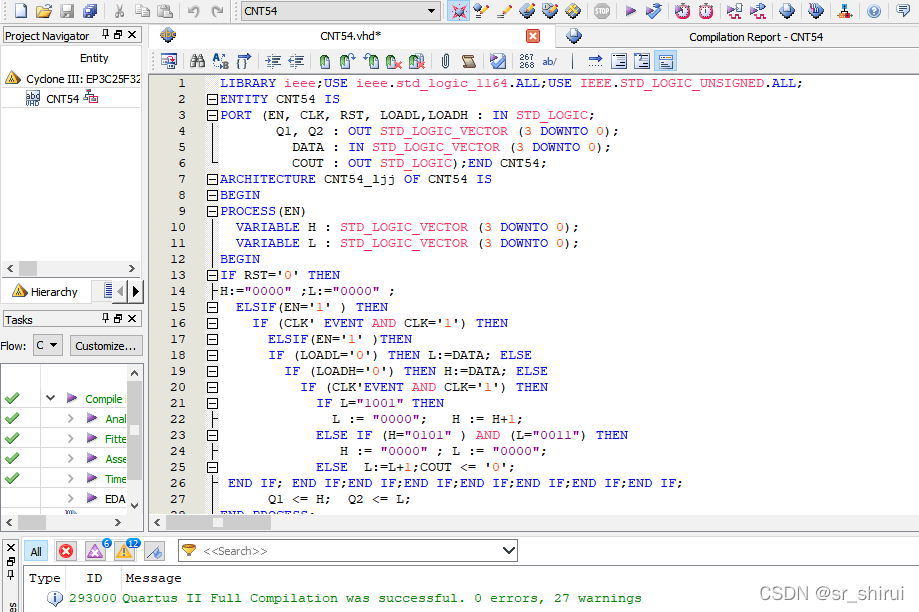Click the Stop Processing icon
919x612 pixels.
coord(602,11)
